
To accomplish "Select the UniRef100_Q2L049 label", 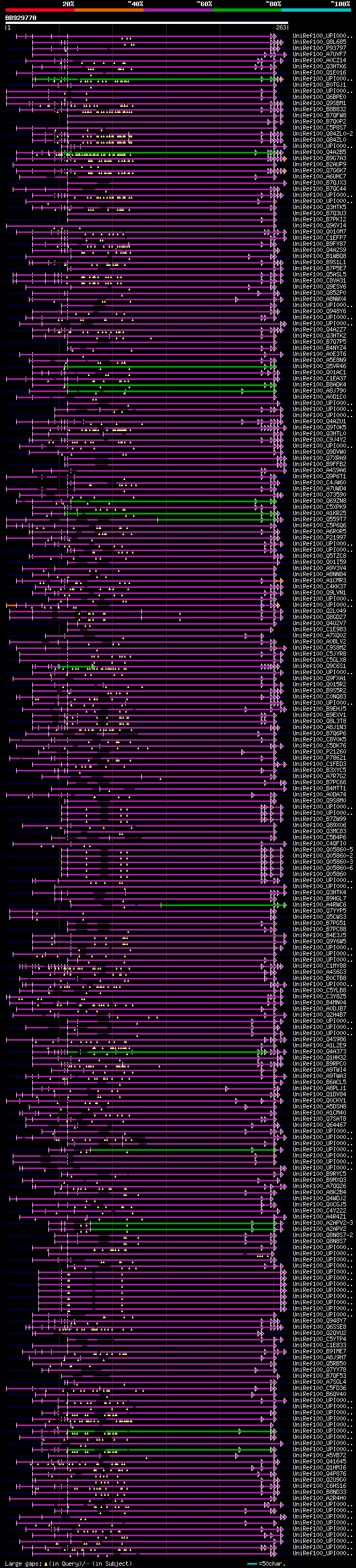I will click(319, 611).
